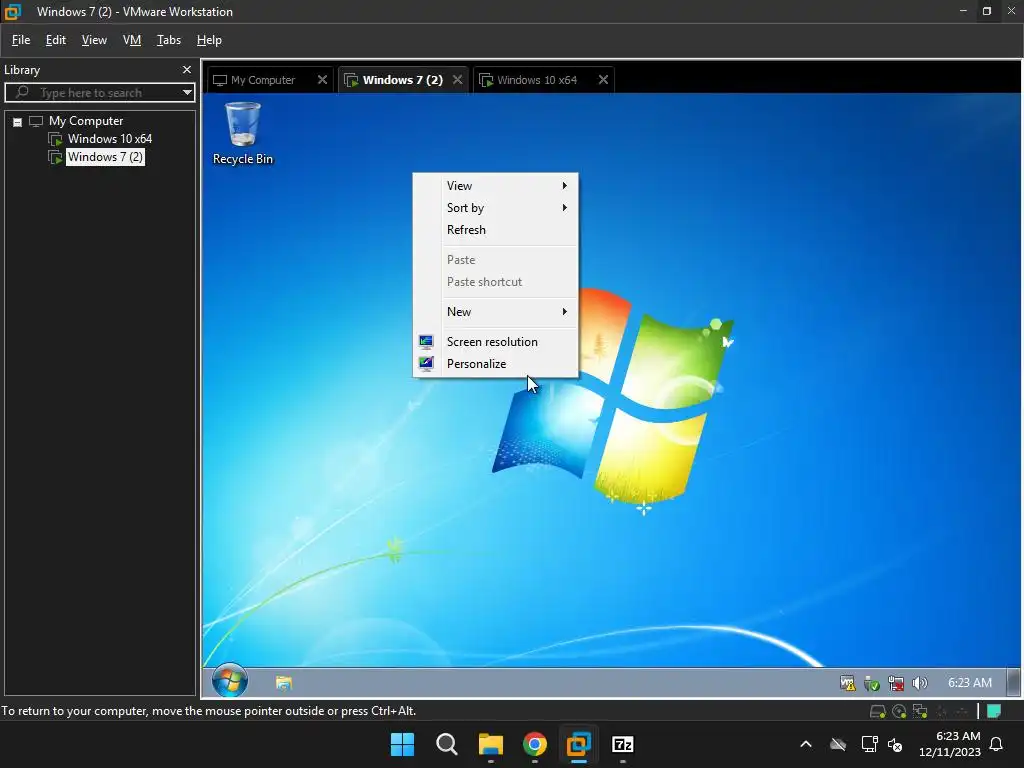Open the Tabs menu
The width and height of the screenshot is (1024, 768).
(x=168, y=40)
